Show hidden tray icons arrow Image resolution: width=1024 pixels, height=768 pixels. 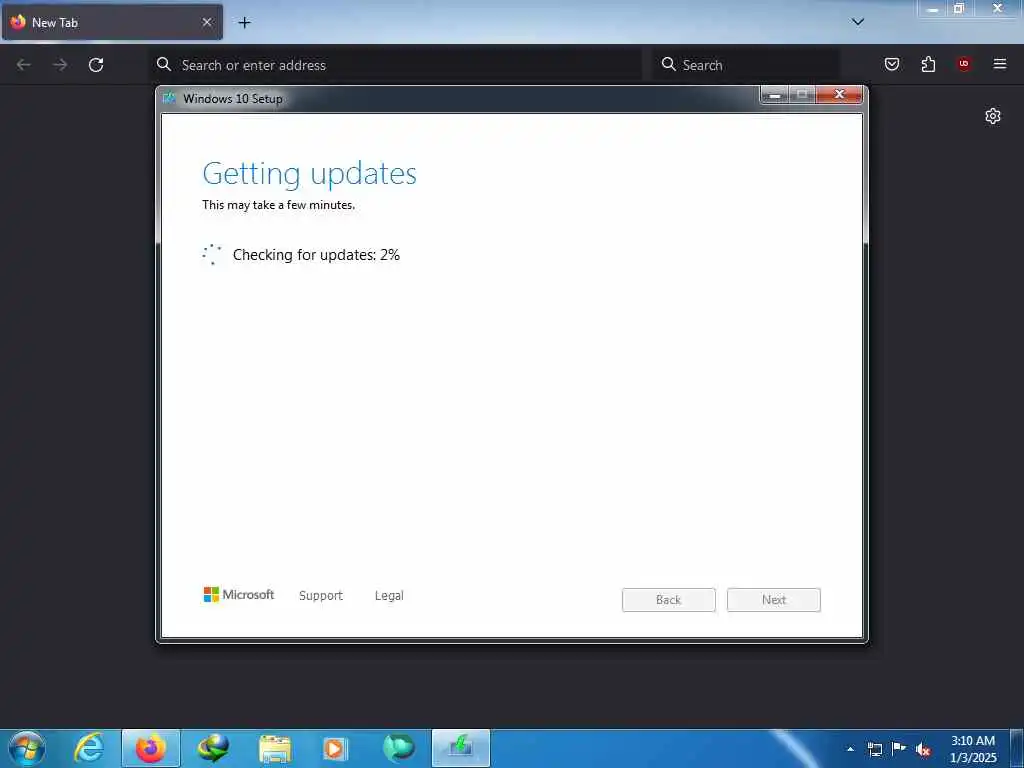click(850, 749)
